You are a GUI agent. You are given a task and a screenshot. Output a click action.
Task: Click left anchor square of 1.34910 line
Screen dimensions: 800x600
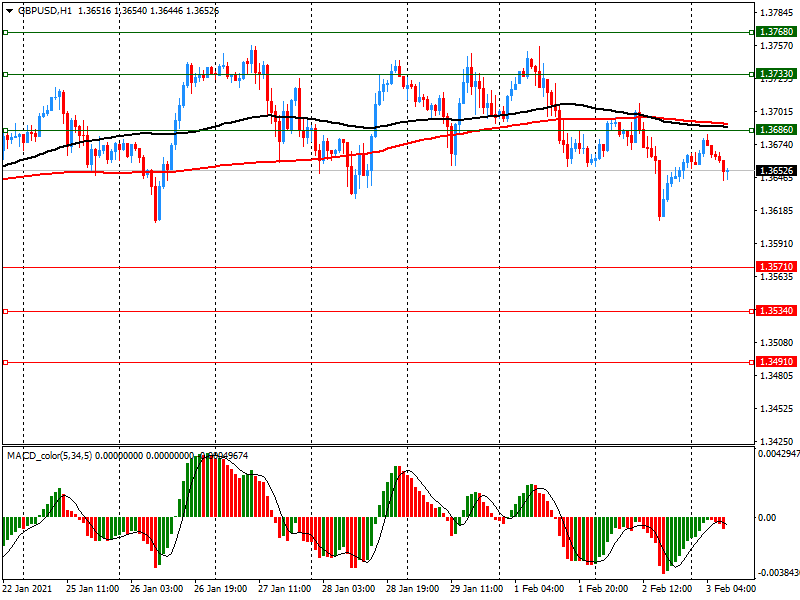pos(5,362)
